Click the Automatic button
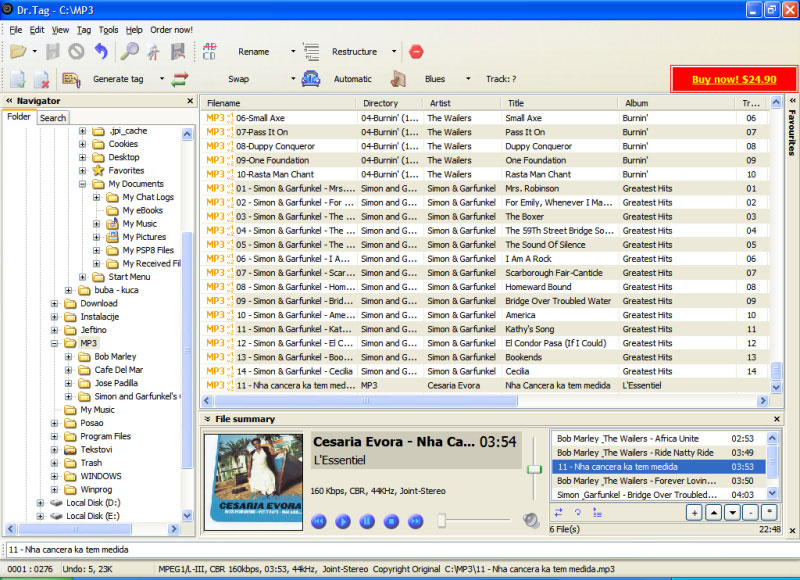 pos(353,79)
